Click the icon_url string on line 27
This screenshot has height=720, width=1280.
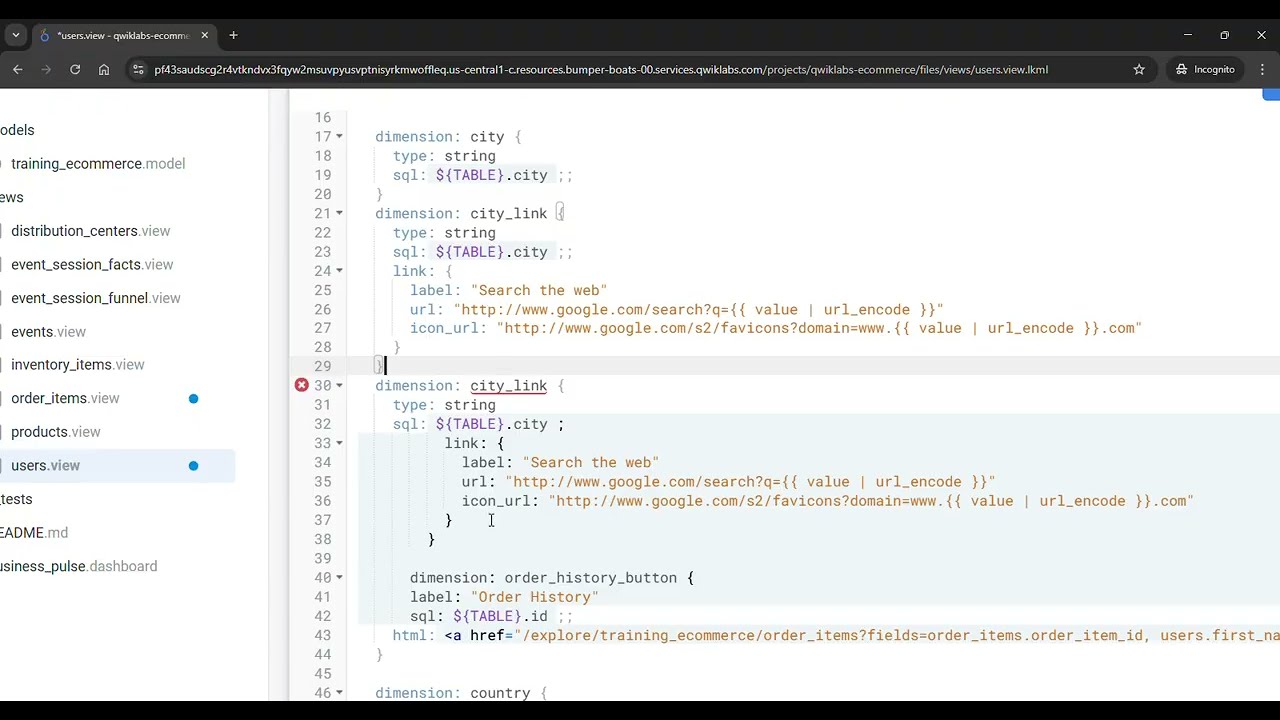click(819, 328)
